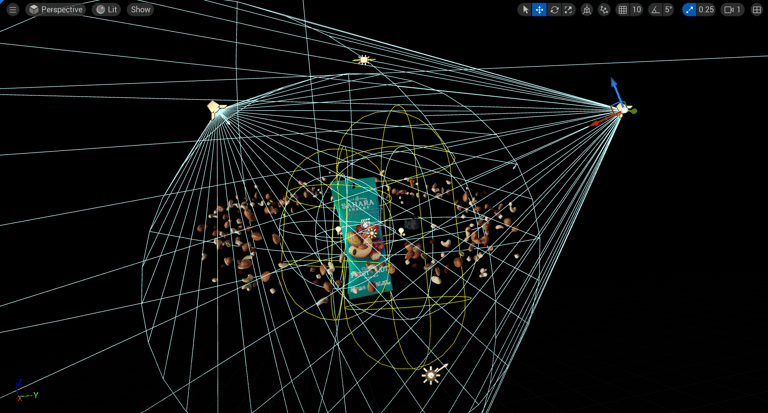Toggle grid snapping icon
768x413 pixels.
click(x=622, y=9)
